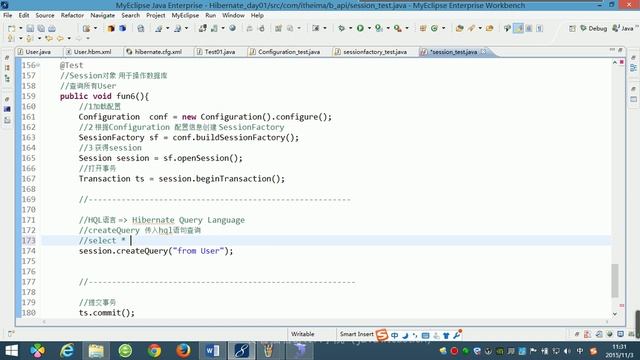Toggle Sogou punctuation mode icon
Viewport: 640px width, 360px height.
pos(415,335)
